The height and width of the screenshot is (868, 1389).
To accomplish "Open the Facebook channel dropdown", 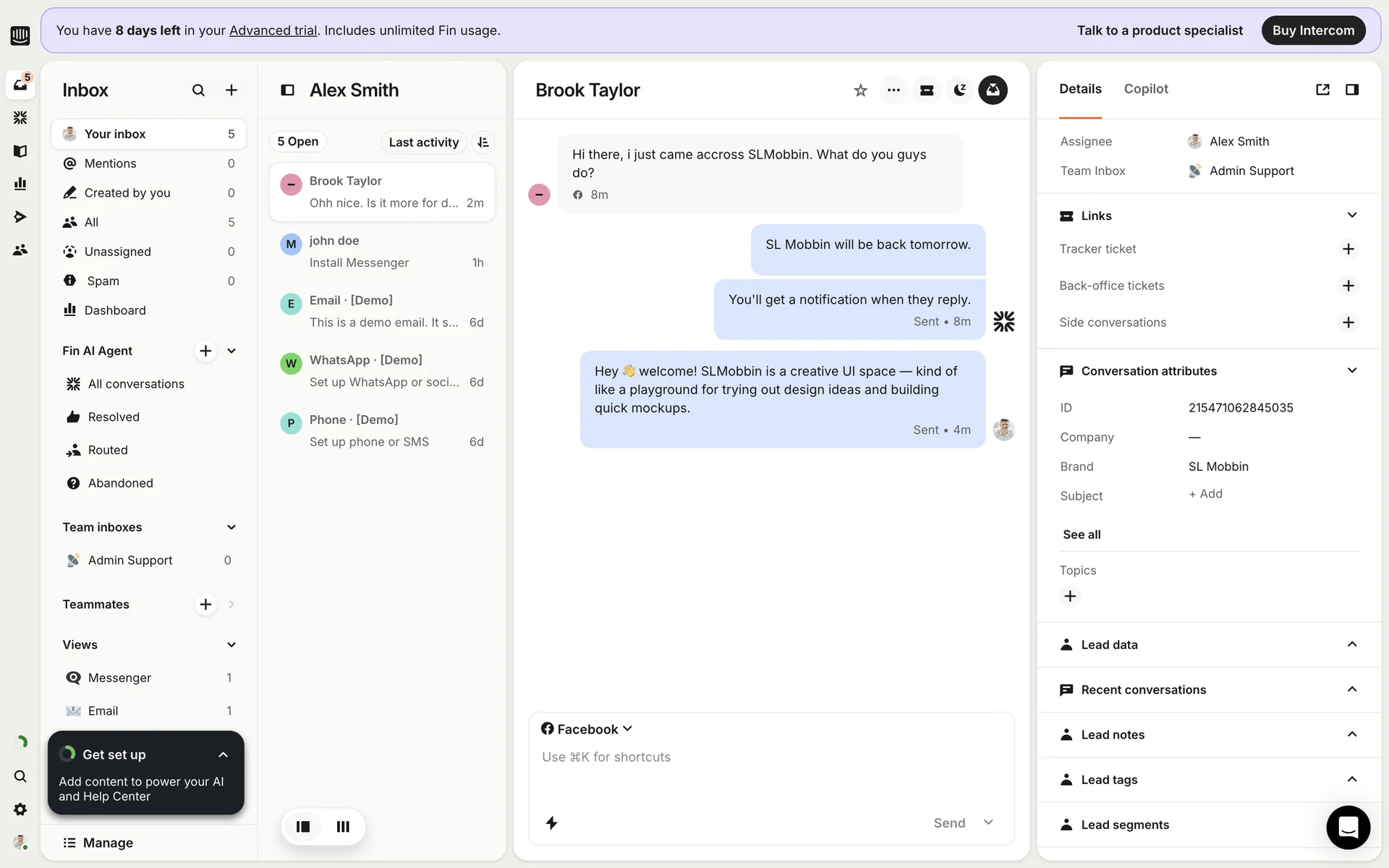I will pyautogui.click(x=587, y=729).
